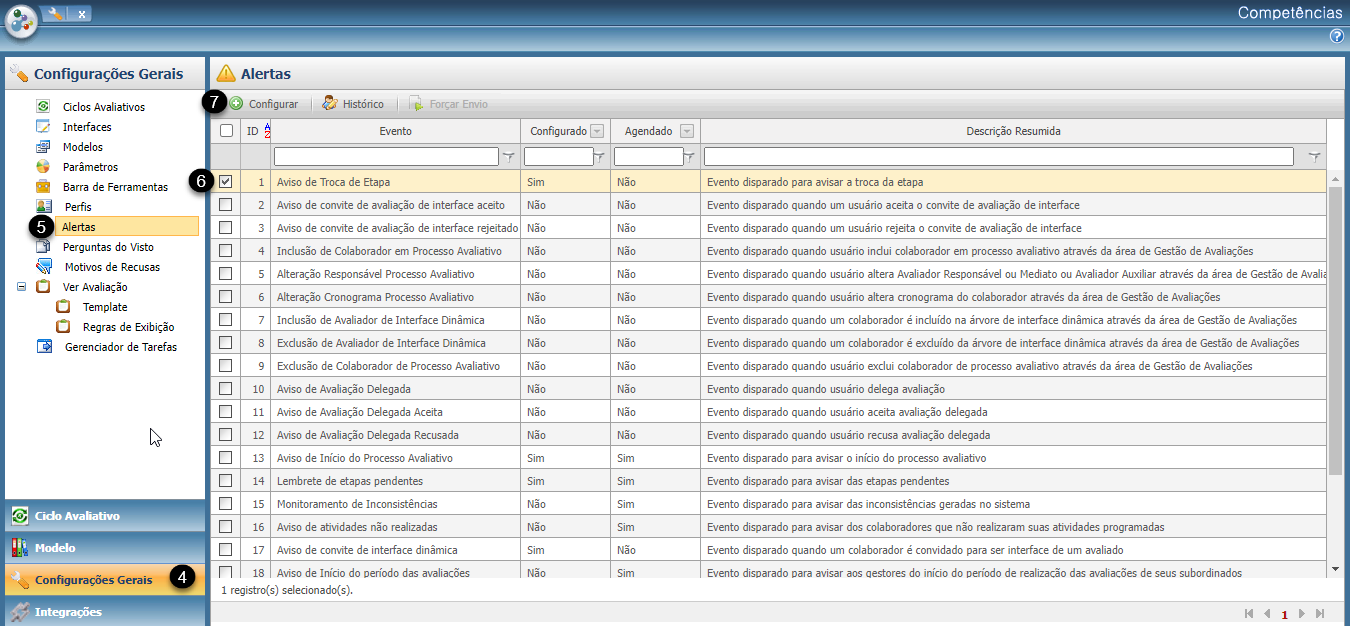Check the Aviso de Avaliação Delegada row checkbox
Viewport: 1350px width, 626px height.
(226, 388)
